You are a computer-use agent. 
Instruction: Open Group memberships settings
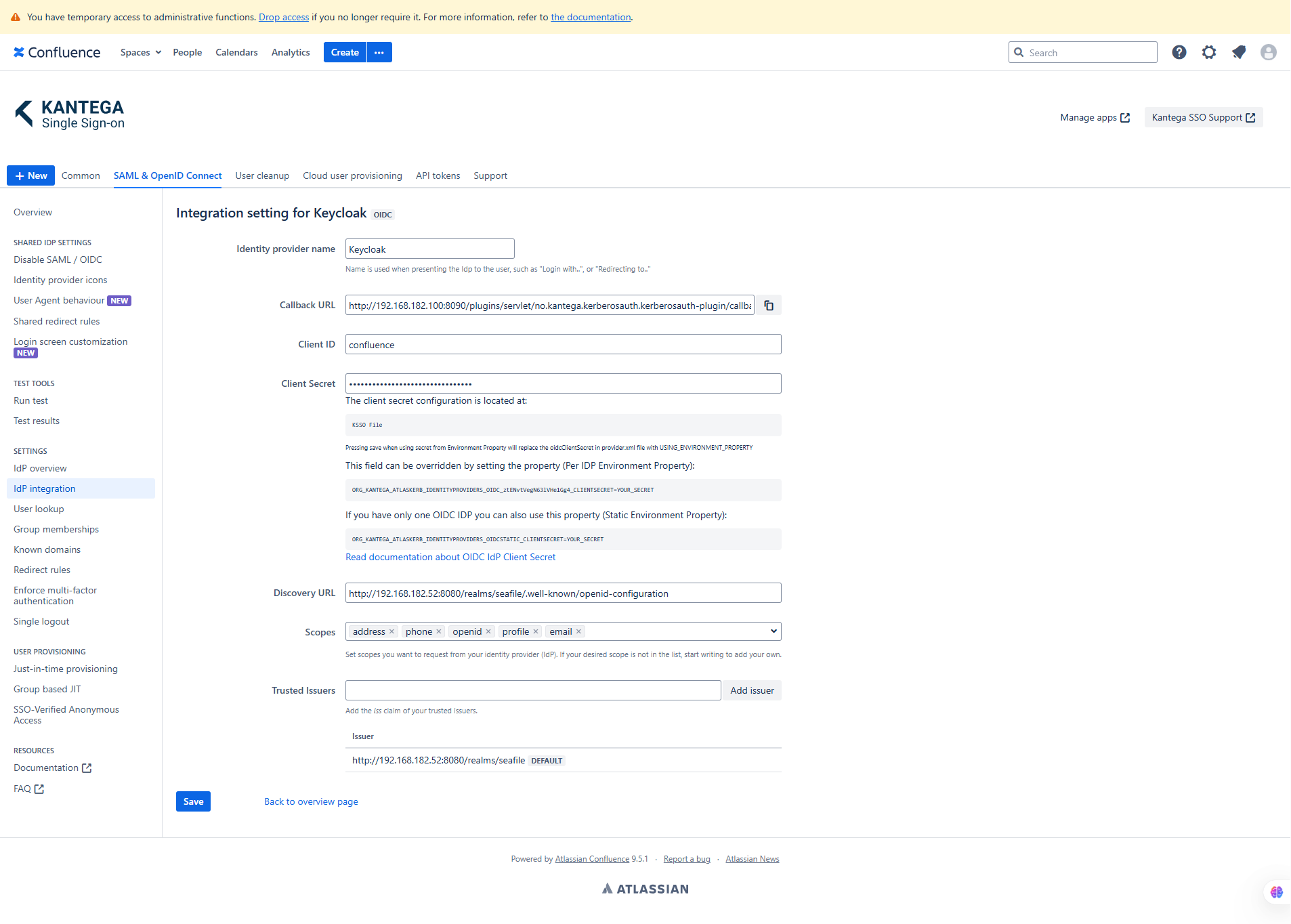(56, 529)
